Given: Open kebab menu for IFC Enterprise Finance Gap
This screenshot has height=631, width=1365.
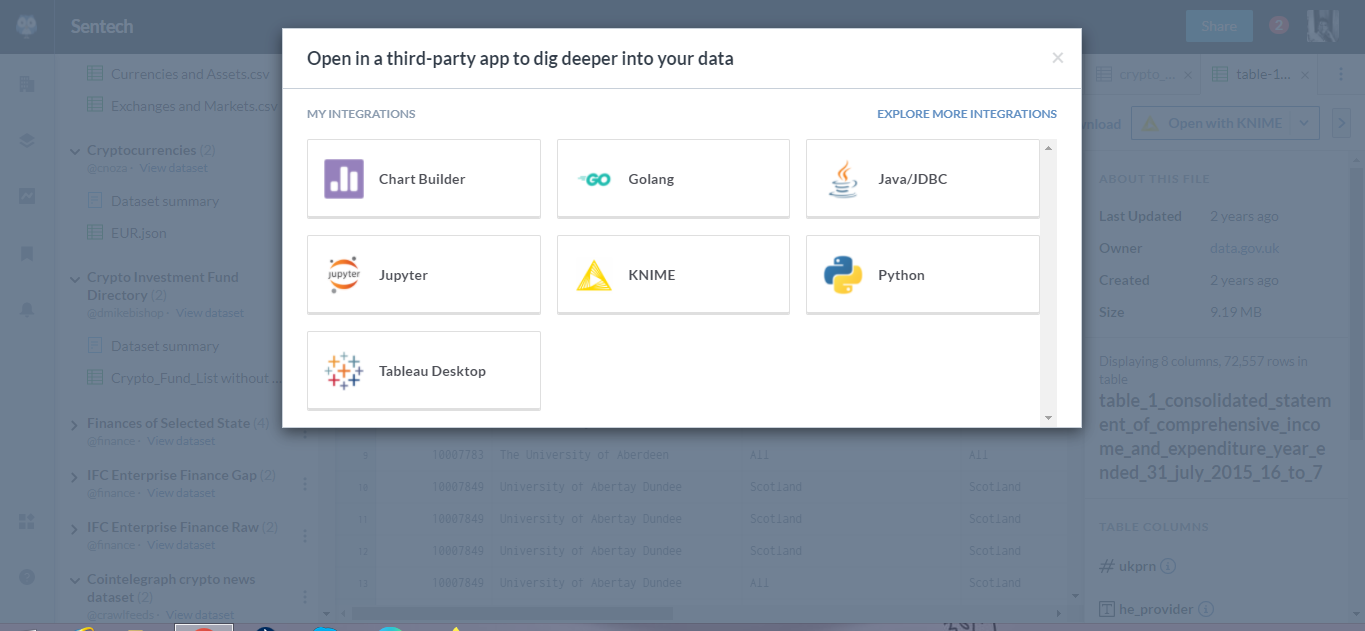Looking at the screenshot, I should (x=305, y=484).
